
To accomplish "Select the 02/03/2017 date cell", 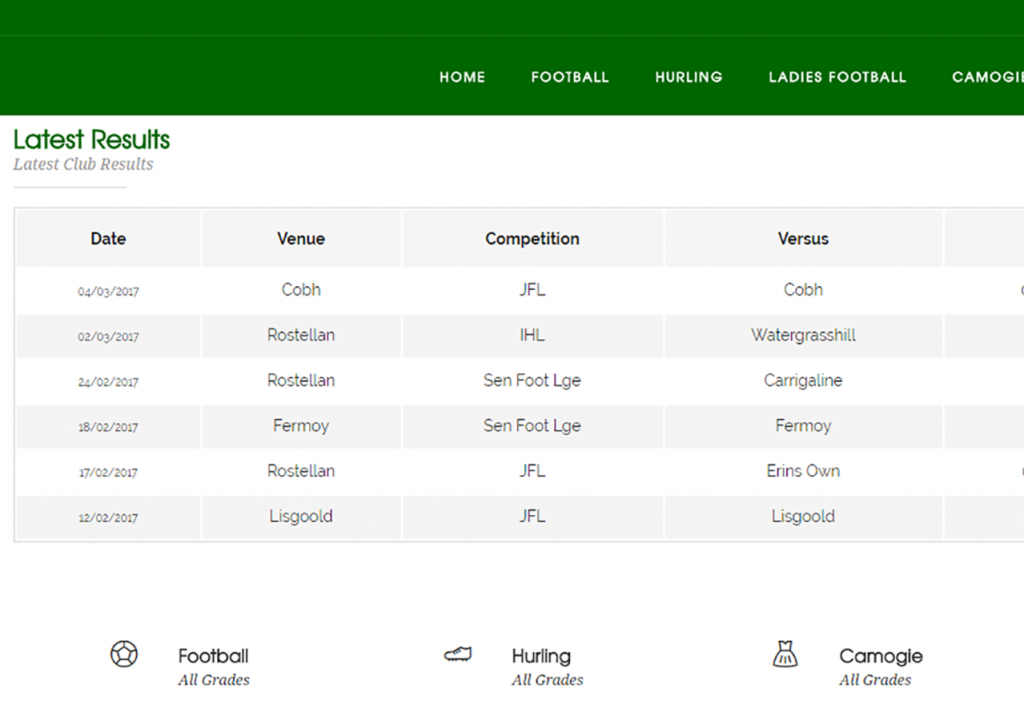I will (x=108, y=336).
